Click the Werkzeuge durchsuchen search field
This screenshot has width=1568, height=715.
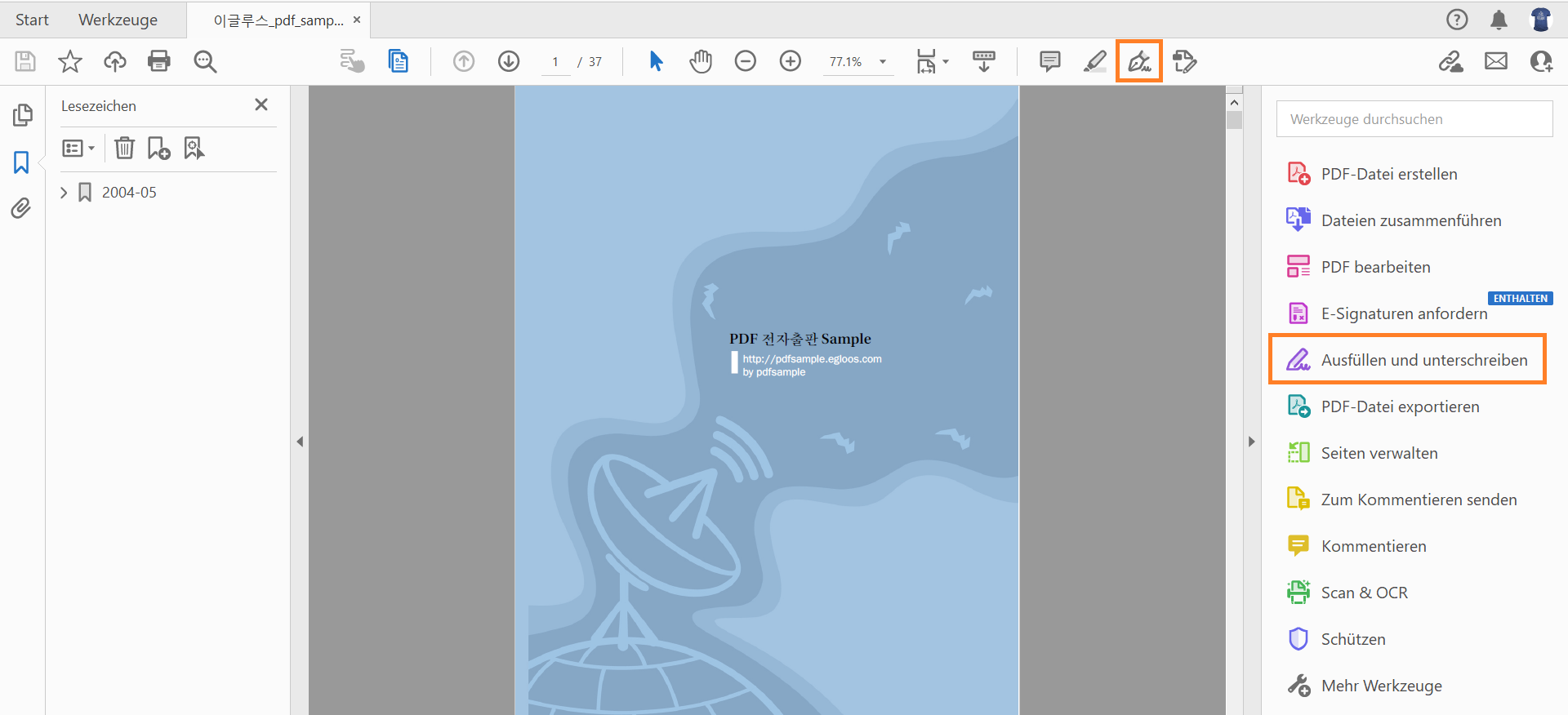1414,119
